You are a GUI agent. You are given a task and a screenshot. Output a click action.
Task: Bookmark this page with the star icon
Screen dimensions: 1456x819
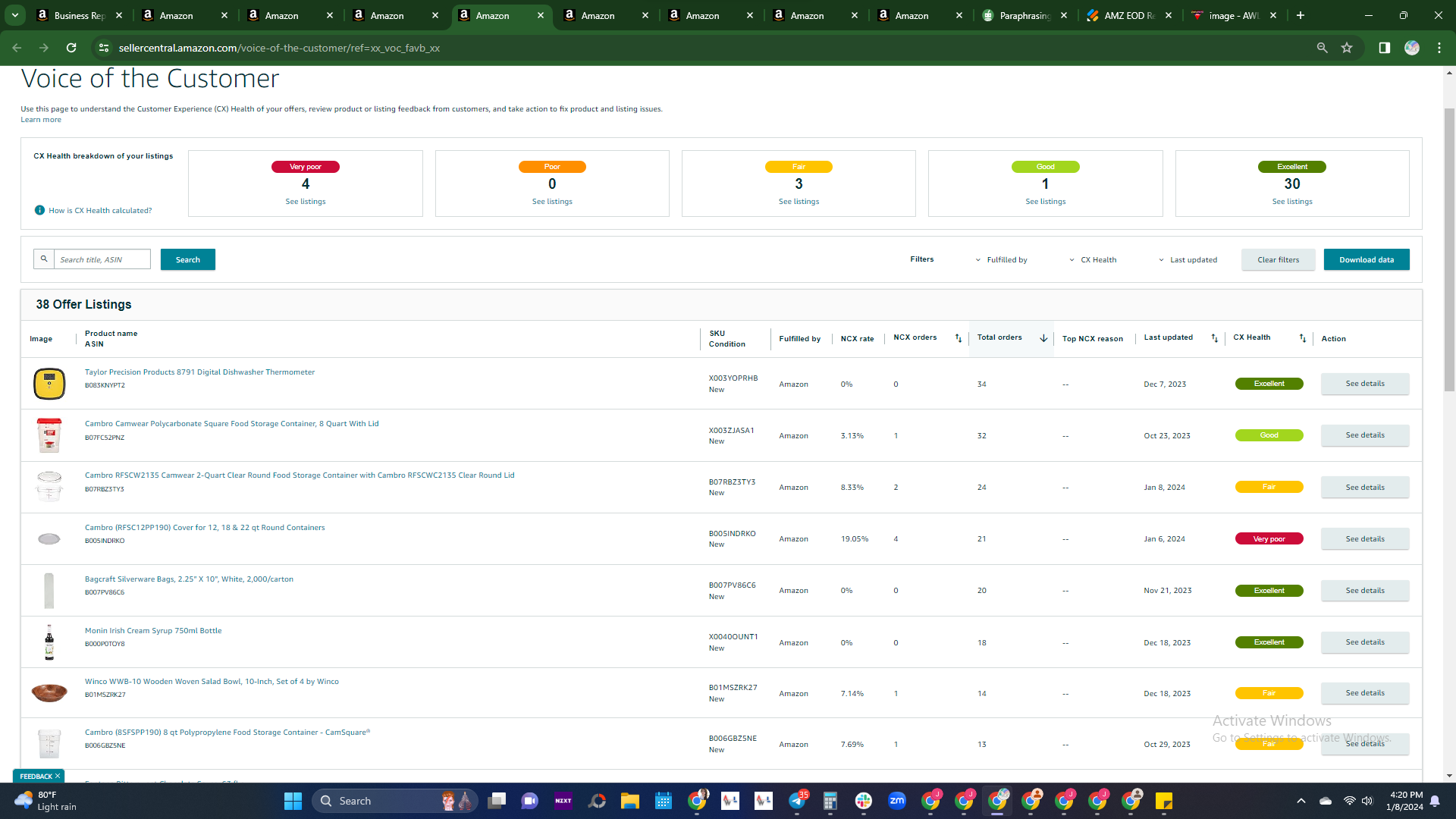pos(1347,48)
